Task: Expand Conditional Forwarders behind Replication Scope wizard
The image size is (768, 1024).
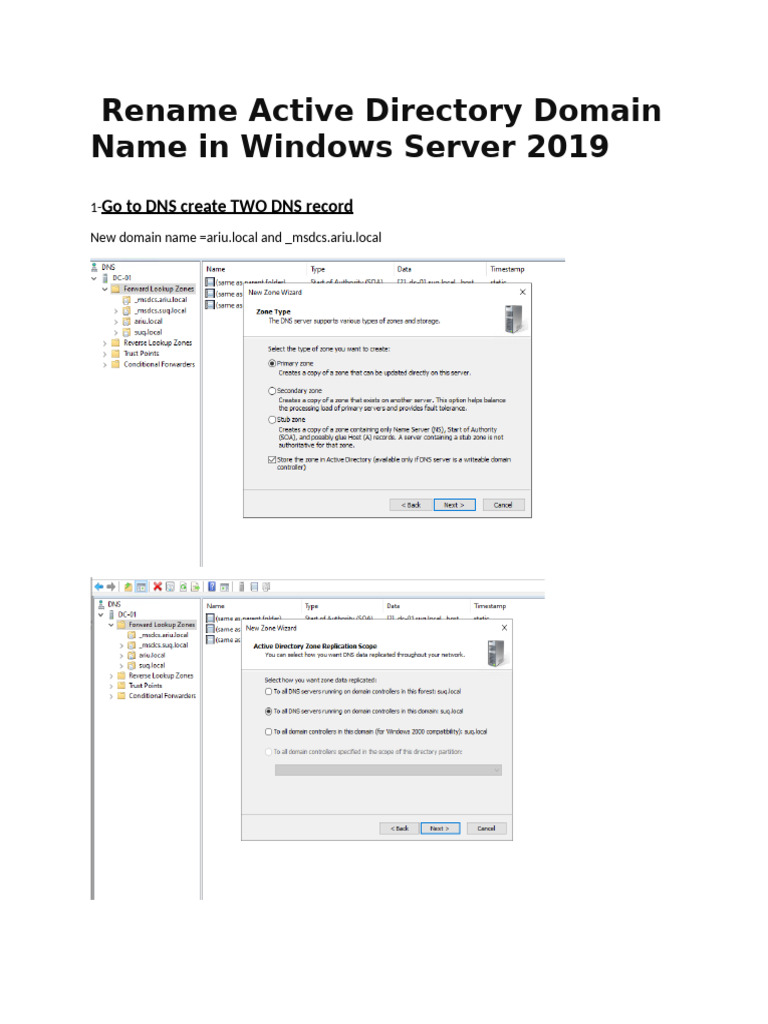Action: coord(111,696)
